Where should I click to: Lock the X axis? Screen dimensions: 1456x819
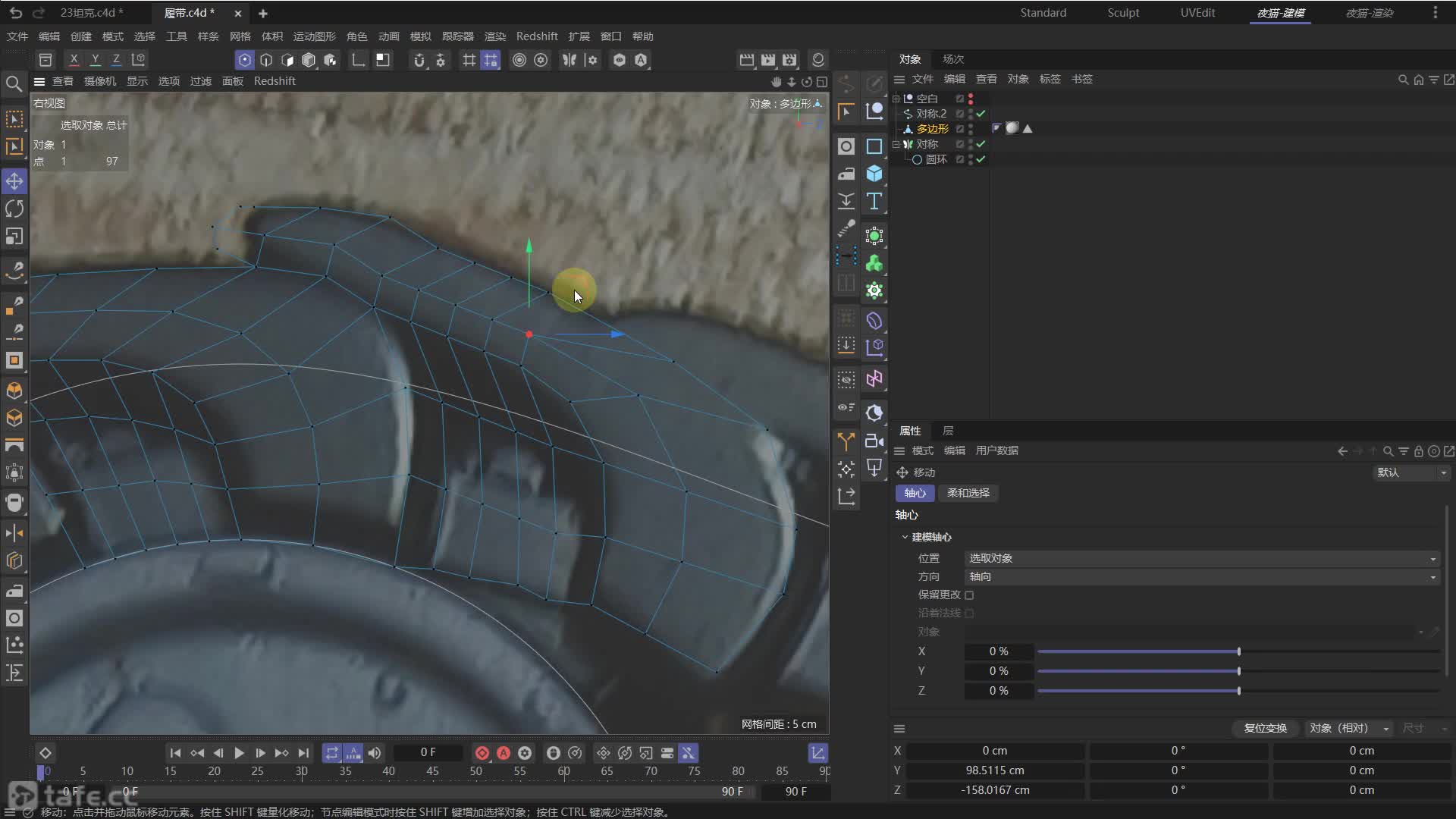pos(74,60)
